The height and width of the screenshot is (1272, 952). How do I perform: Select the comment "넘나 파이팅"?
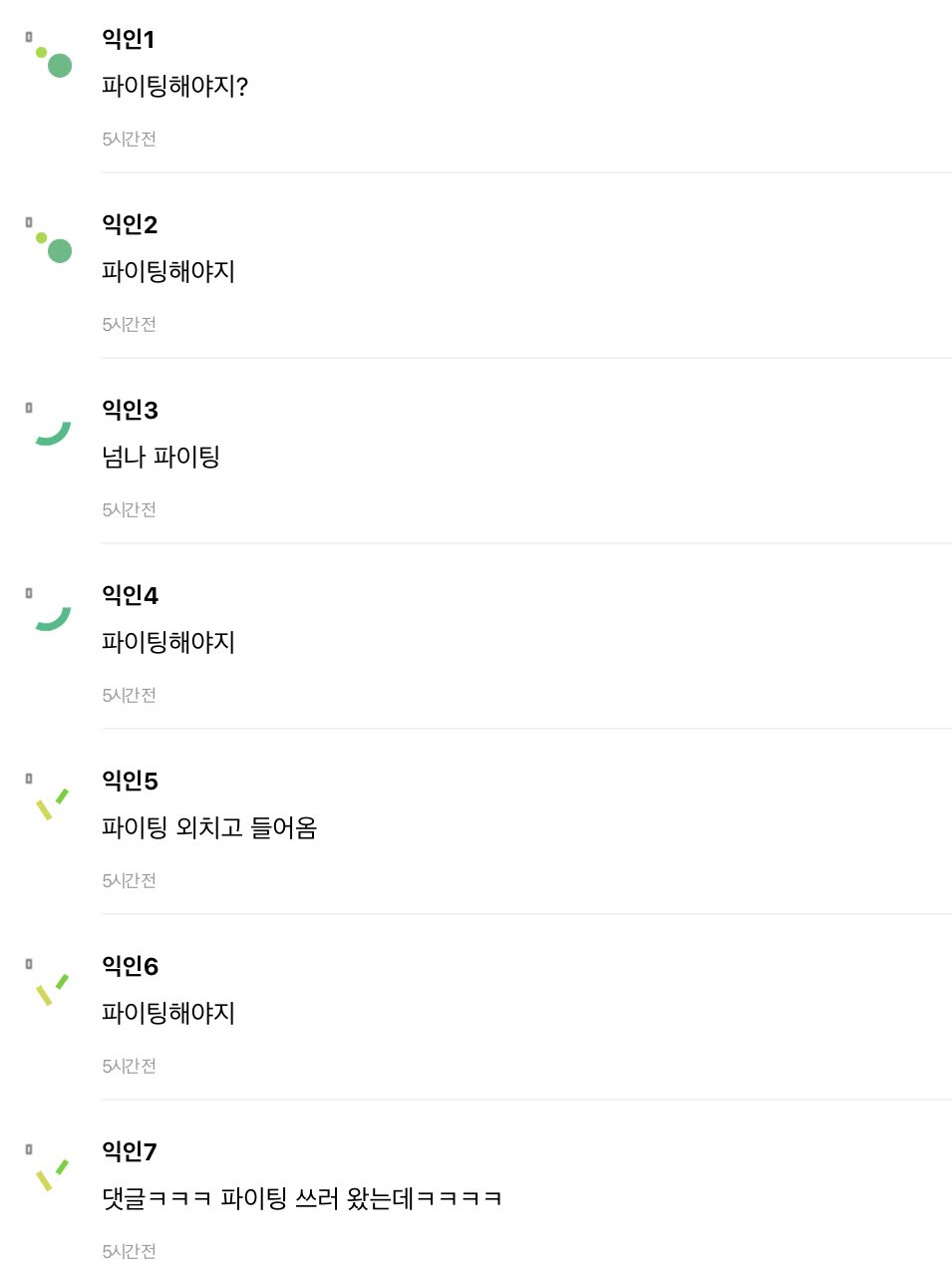pos(160,458)
